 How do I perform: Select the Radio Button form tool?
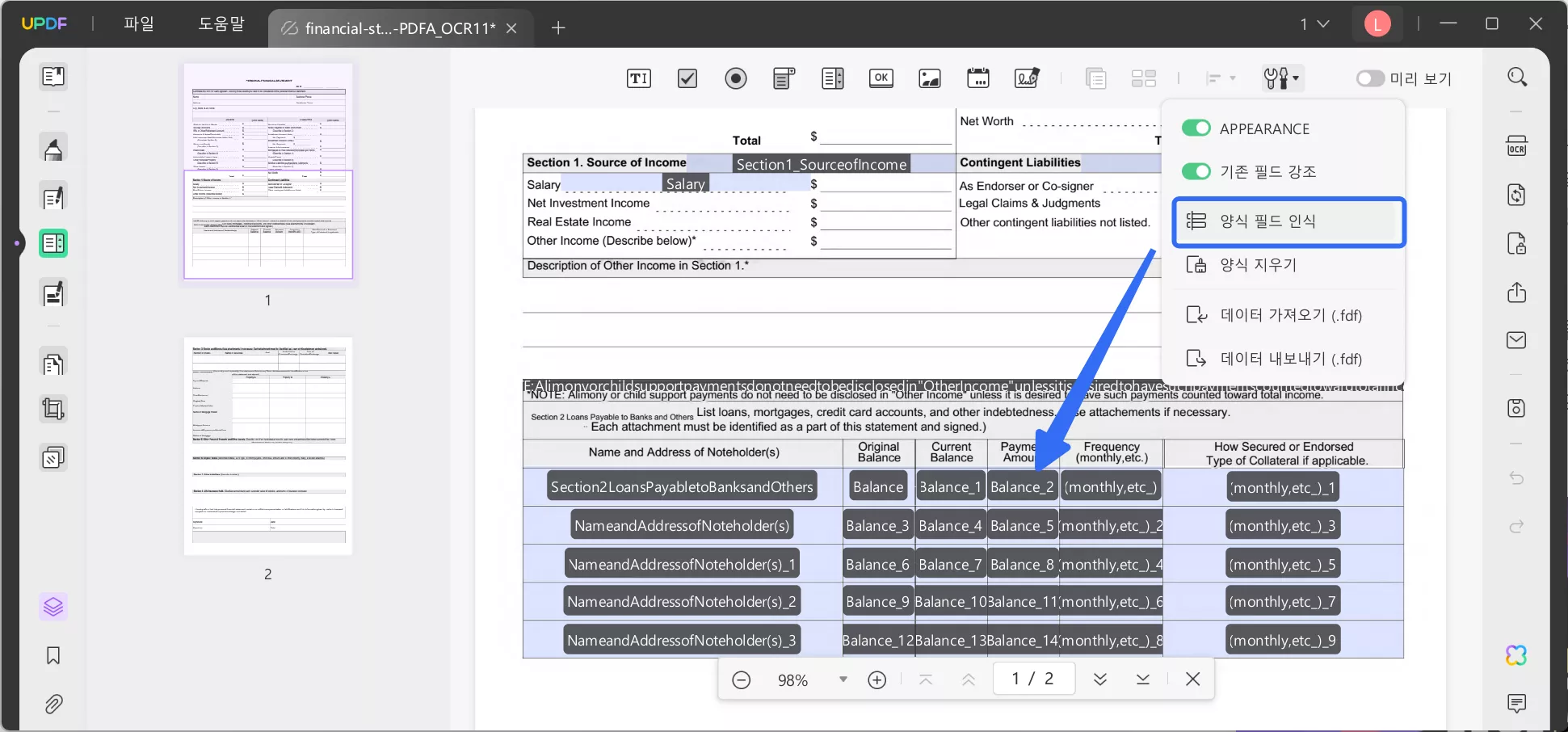(x=736, y=78)
